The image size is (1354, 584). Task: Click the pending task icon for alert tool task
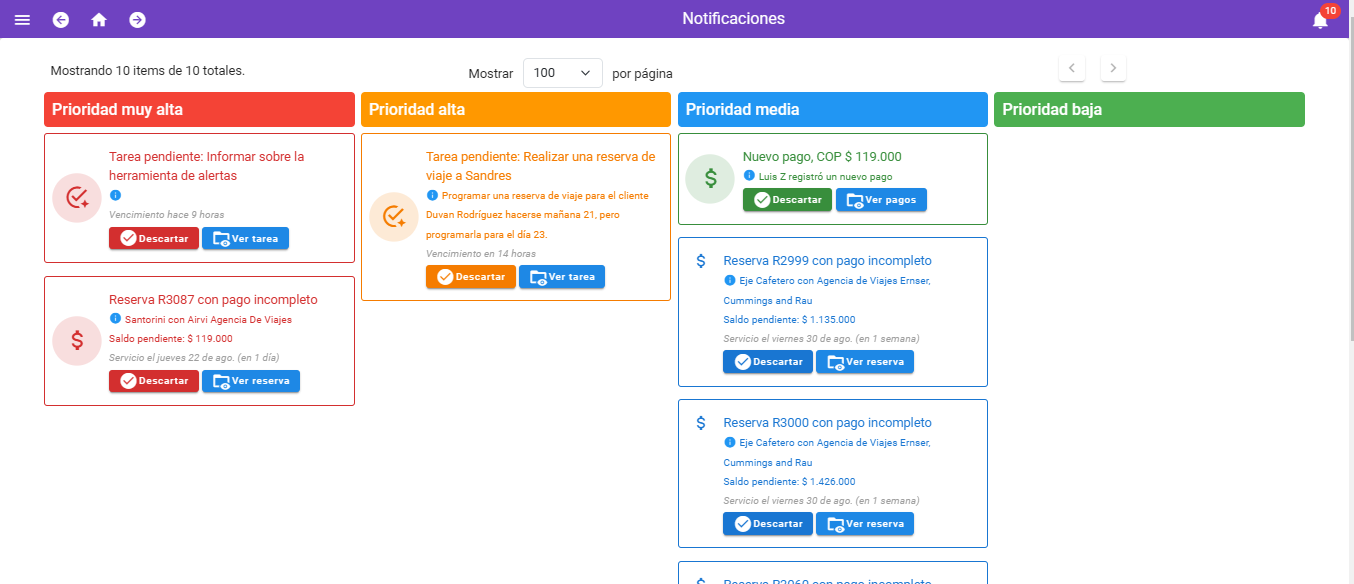point(77,198)
